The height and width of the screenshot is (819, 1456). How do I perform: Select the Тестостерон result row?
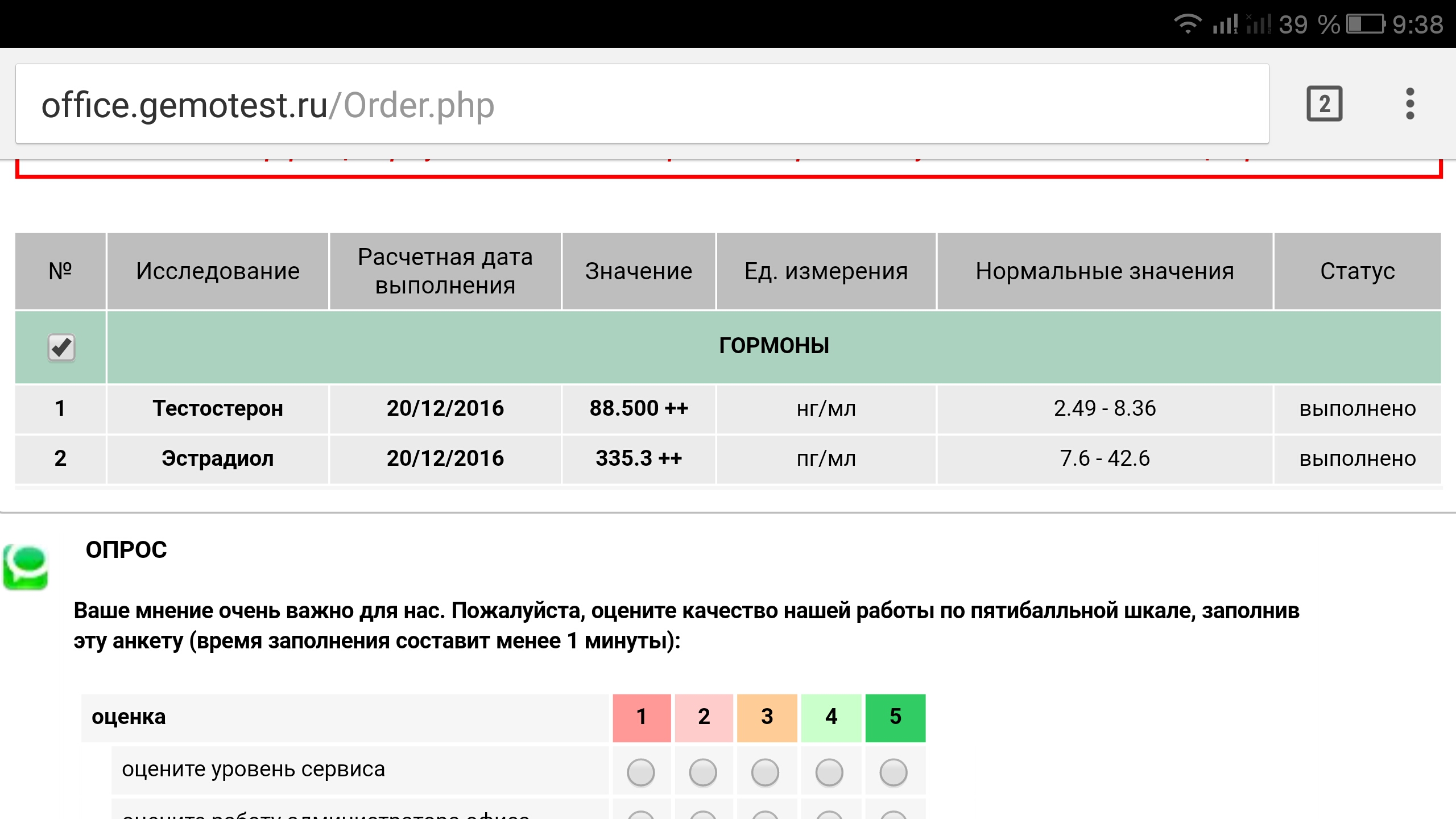218,408
